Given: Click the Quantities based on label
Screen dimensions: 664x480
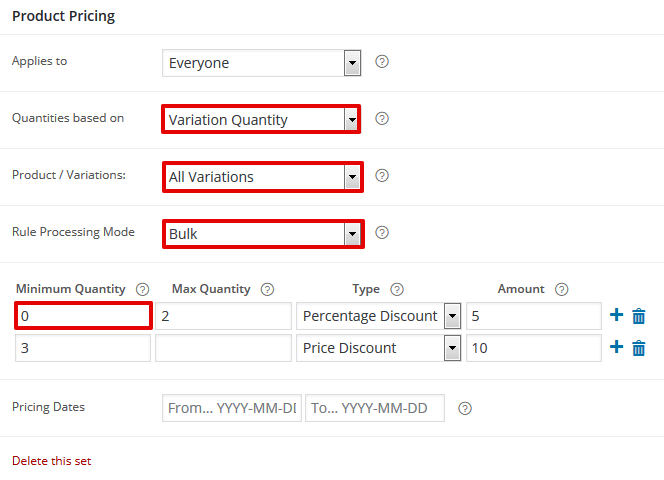Looking at the screenshot, I should (x=68, y=118).
